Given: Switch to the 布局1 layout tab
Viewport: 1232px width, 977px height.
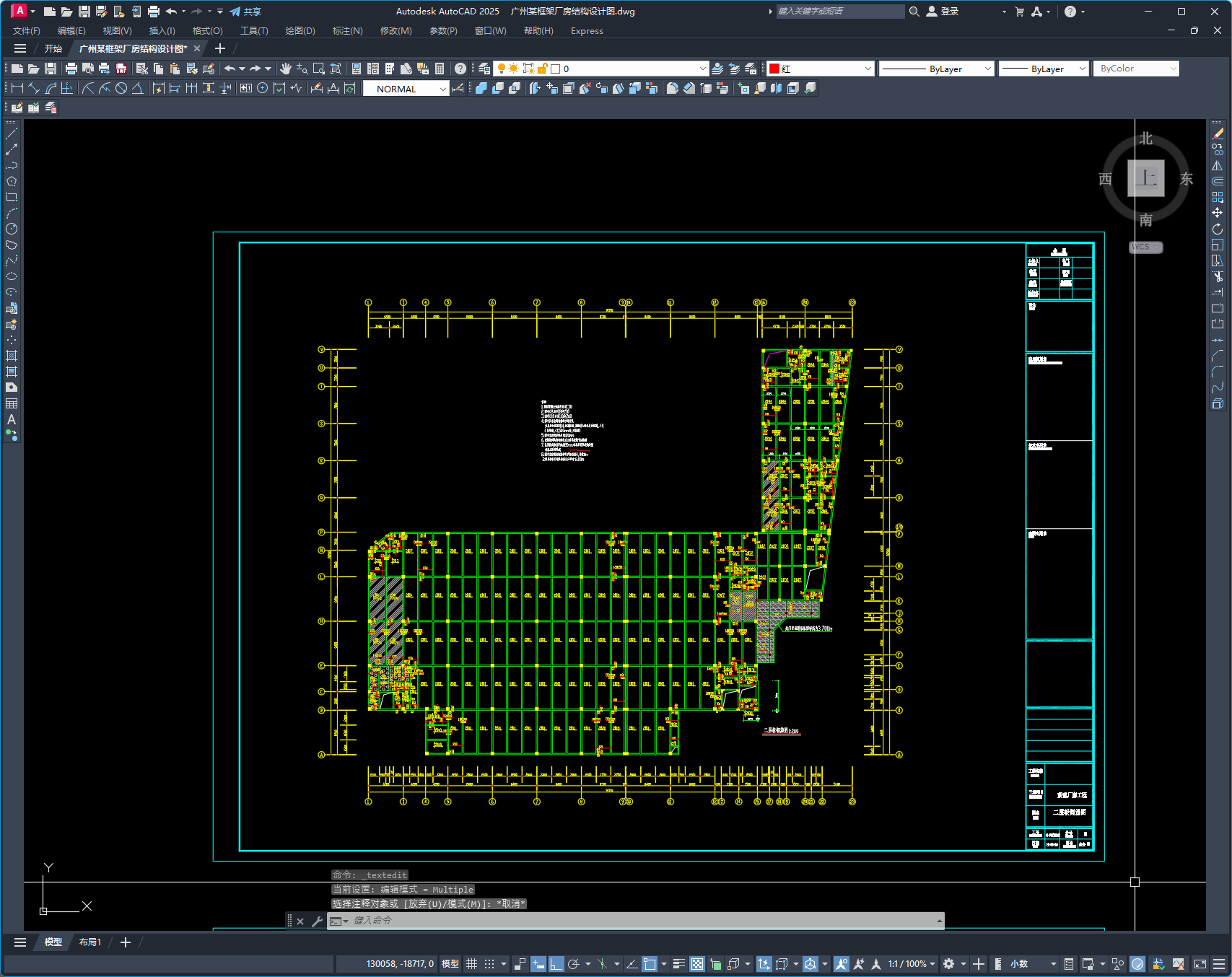Looking at the screenshot, I should pyautogui.click(x=90, y=942).
